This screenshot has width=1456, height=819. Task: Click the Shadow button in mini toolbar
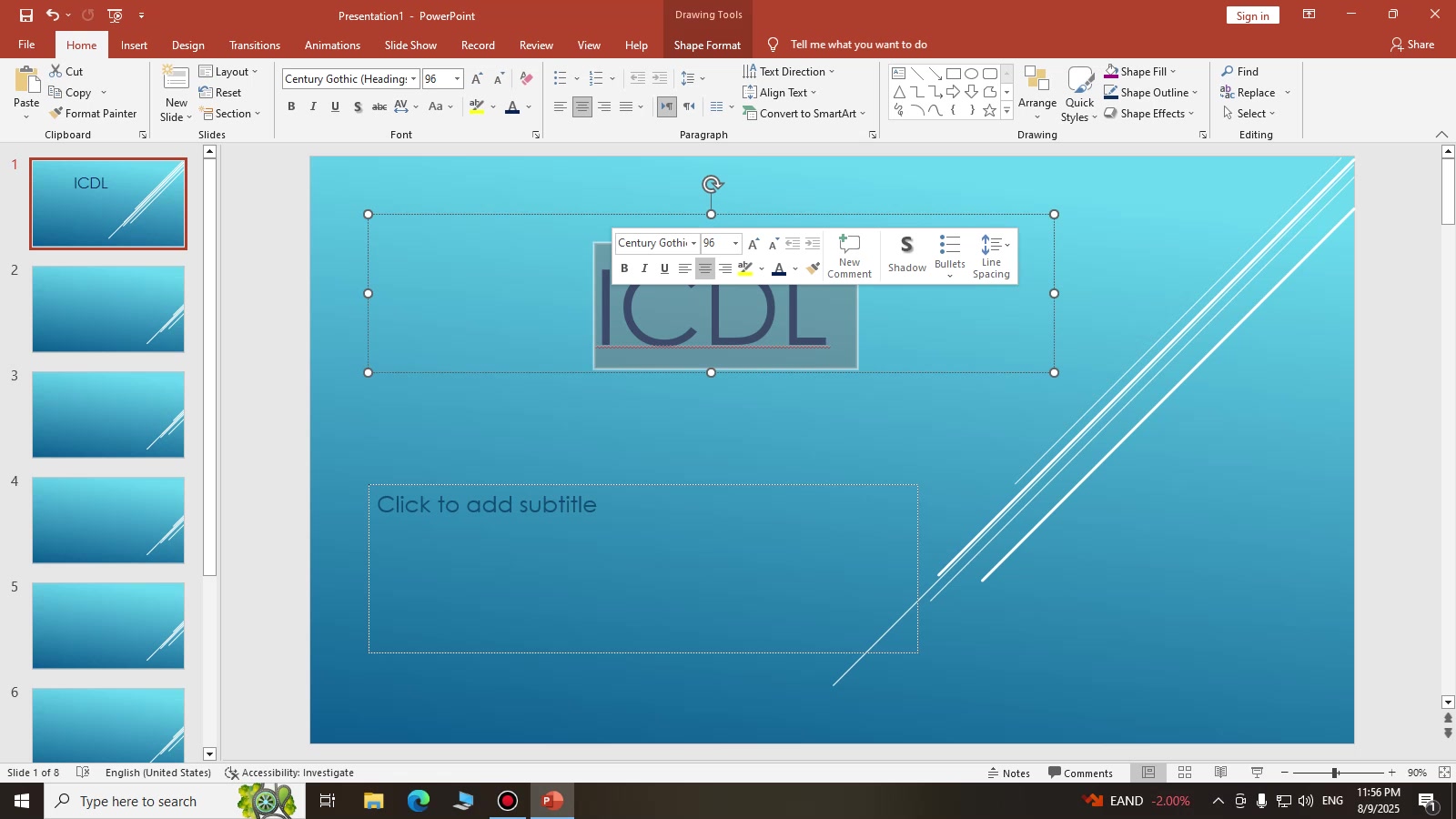click(906, 253)
